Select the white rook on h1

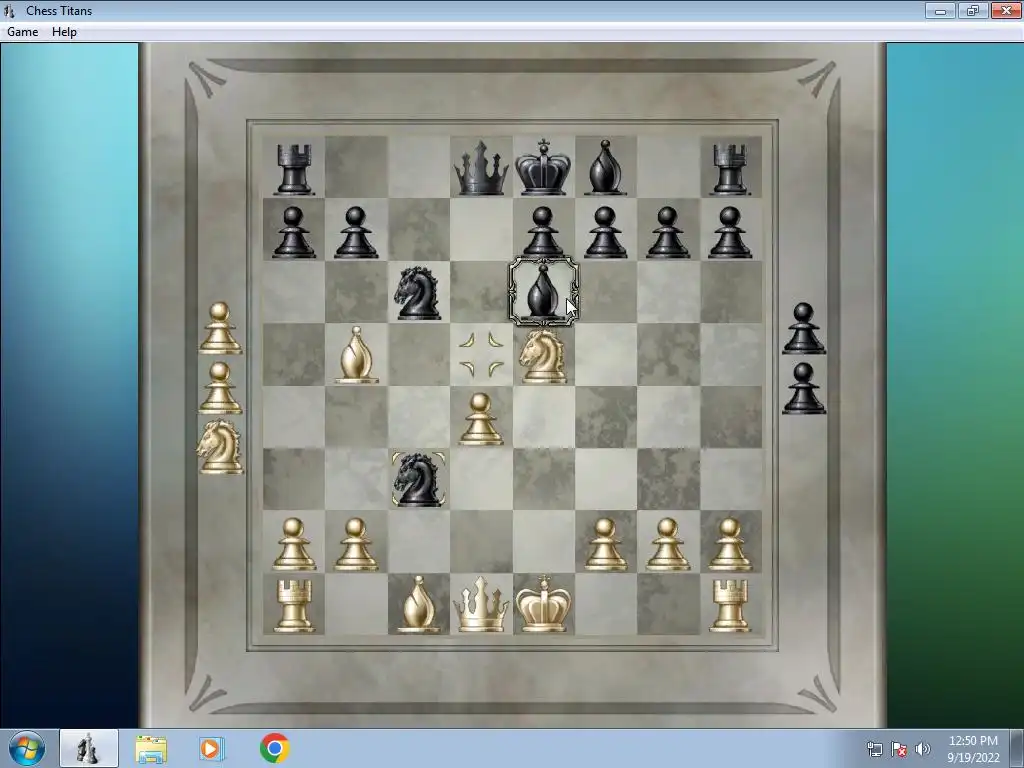tap(730, 606)
